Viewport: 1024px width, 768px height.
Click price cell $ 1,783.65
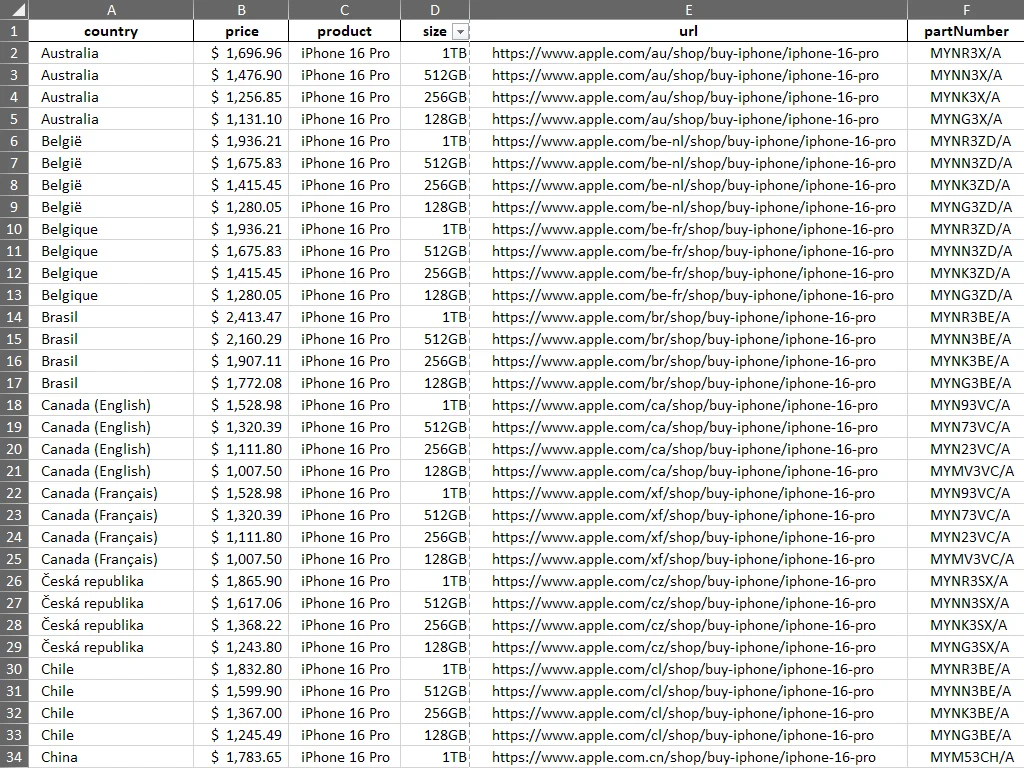[241, 757]
